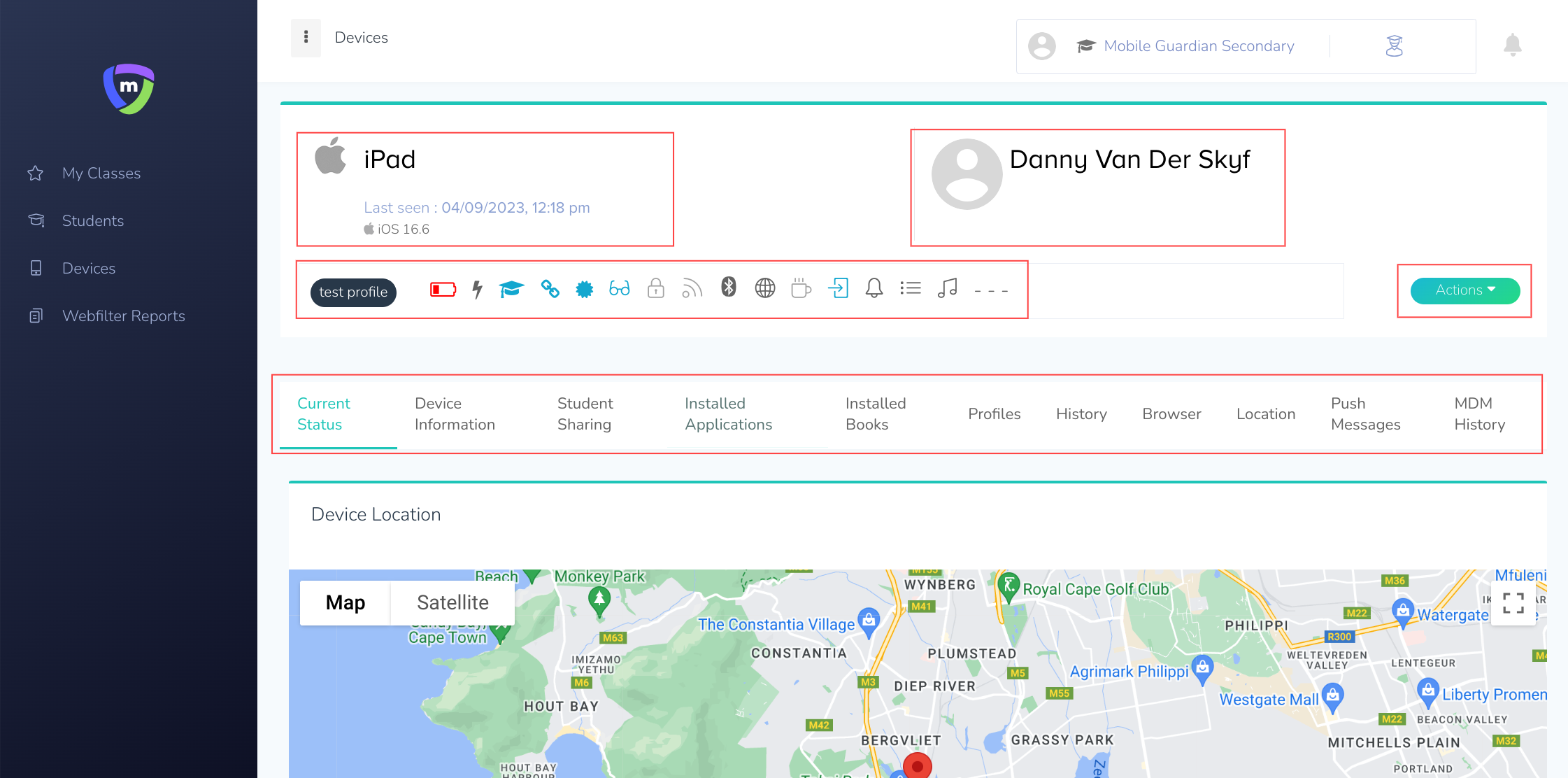Viewport: 1568px width, 778px height.
Task: Click the Apple logo next to iPad
Action: [x=331, y=155]
